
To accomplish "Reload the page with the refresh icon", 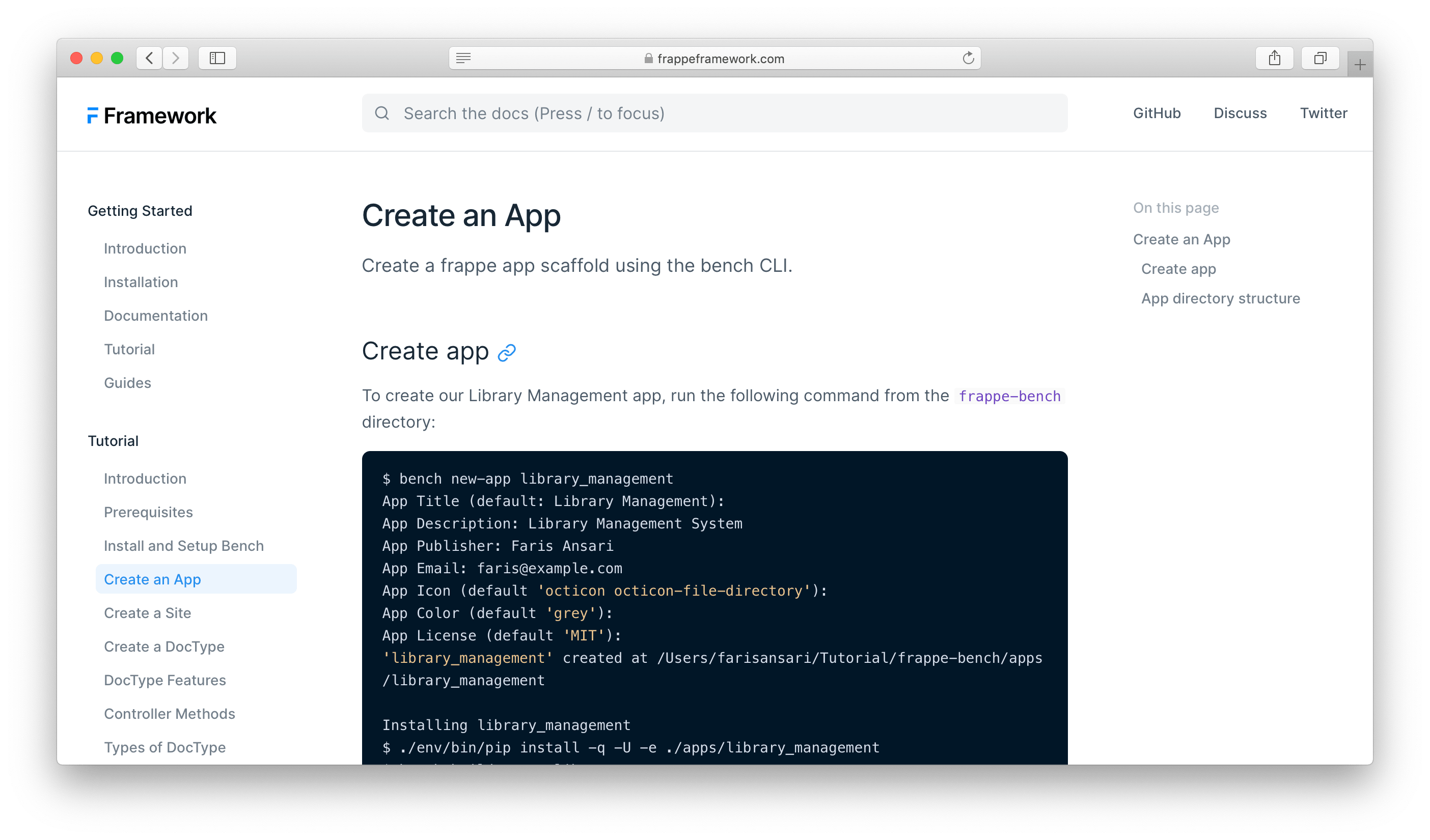I will coord(968,58).
